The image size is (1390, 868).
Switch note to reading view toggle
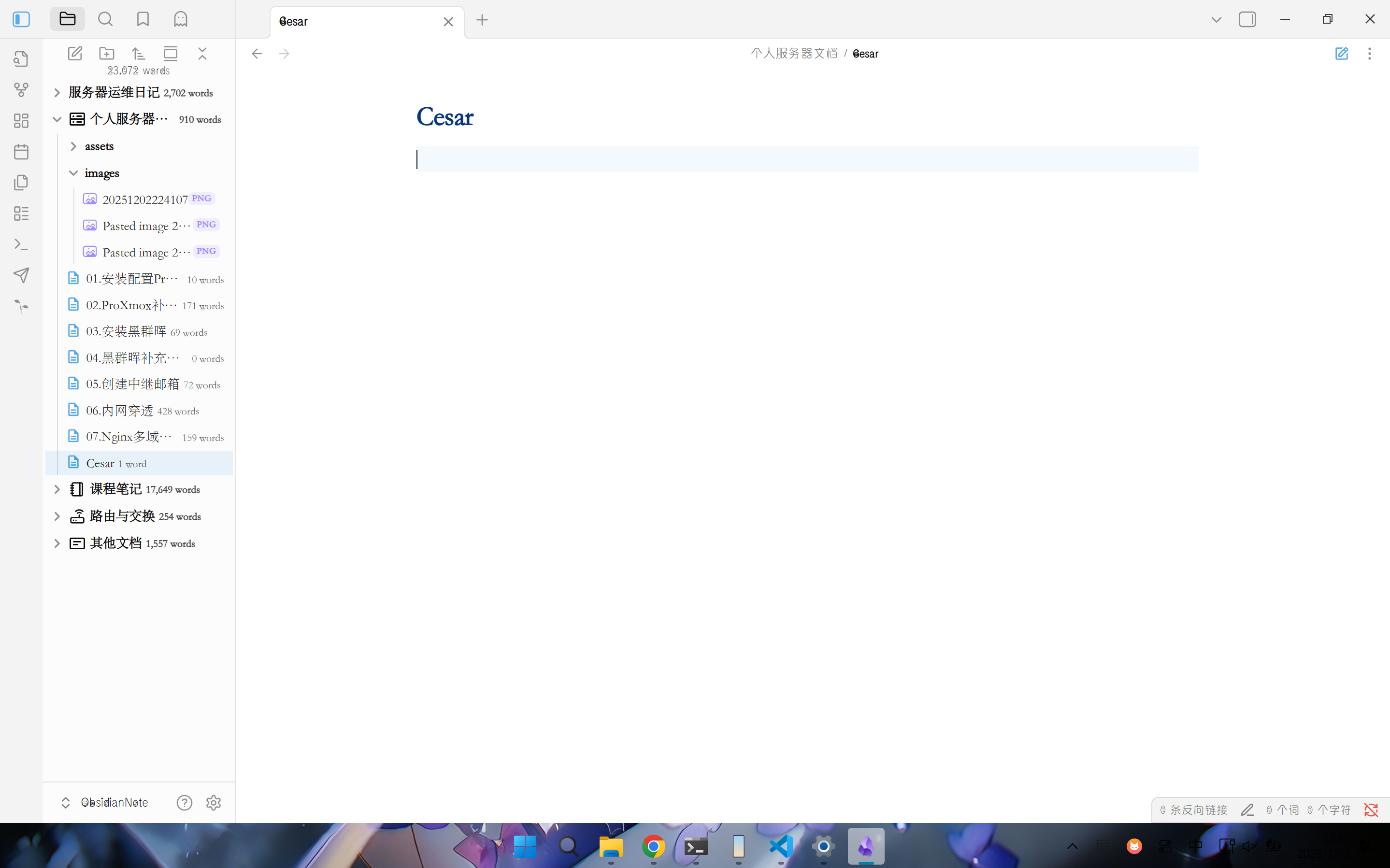click(1341, 54)
